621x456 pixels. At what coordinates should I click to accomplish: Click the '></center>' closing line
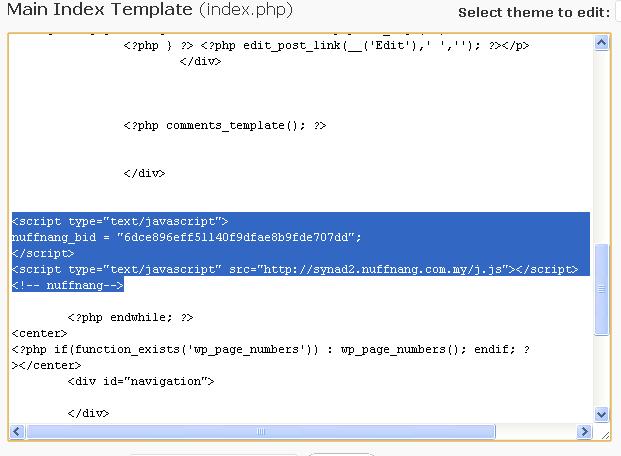tap(46, 365)
